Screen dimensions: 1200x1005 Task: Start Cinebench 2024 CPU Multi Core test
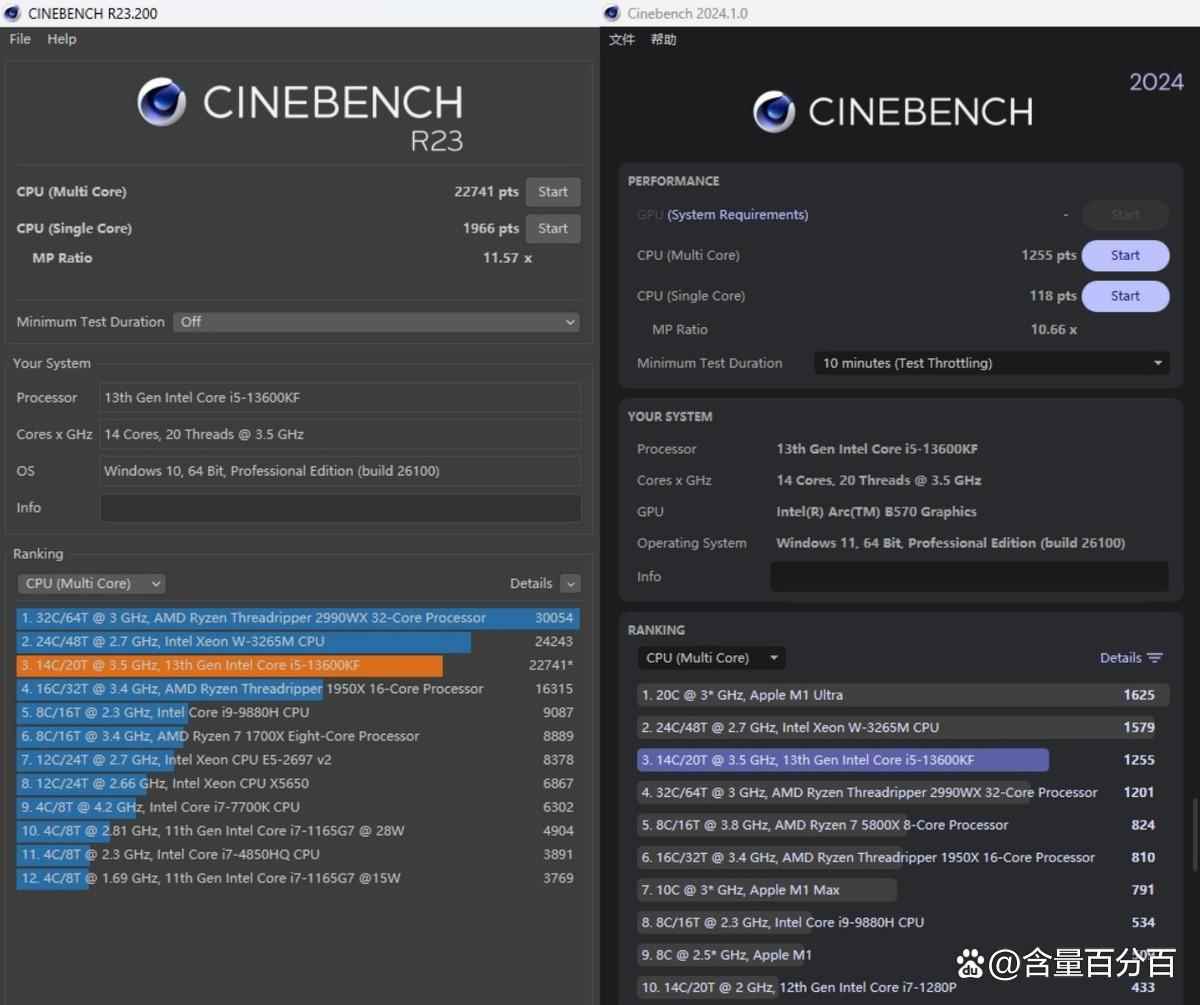point(1125,255)
